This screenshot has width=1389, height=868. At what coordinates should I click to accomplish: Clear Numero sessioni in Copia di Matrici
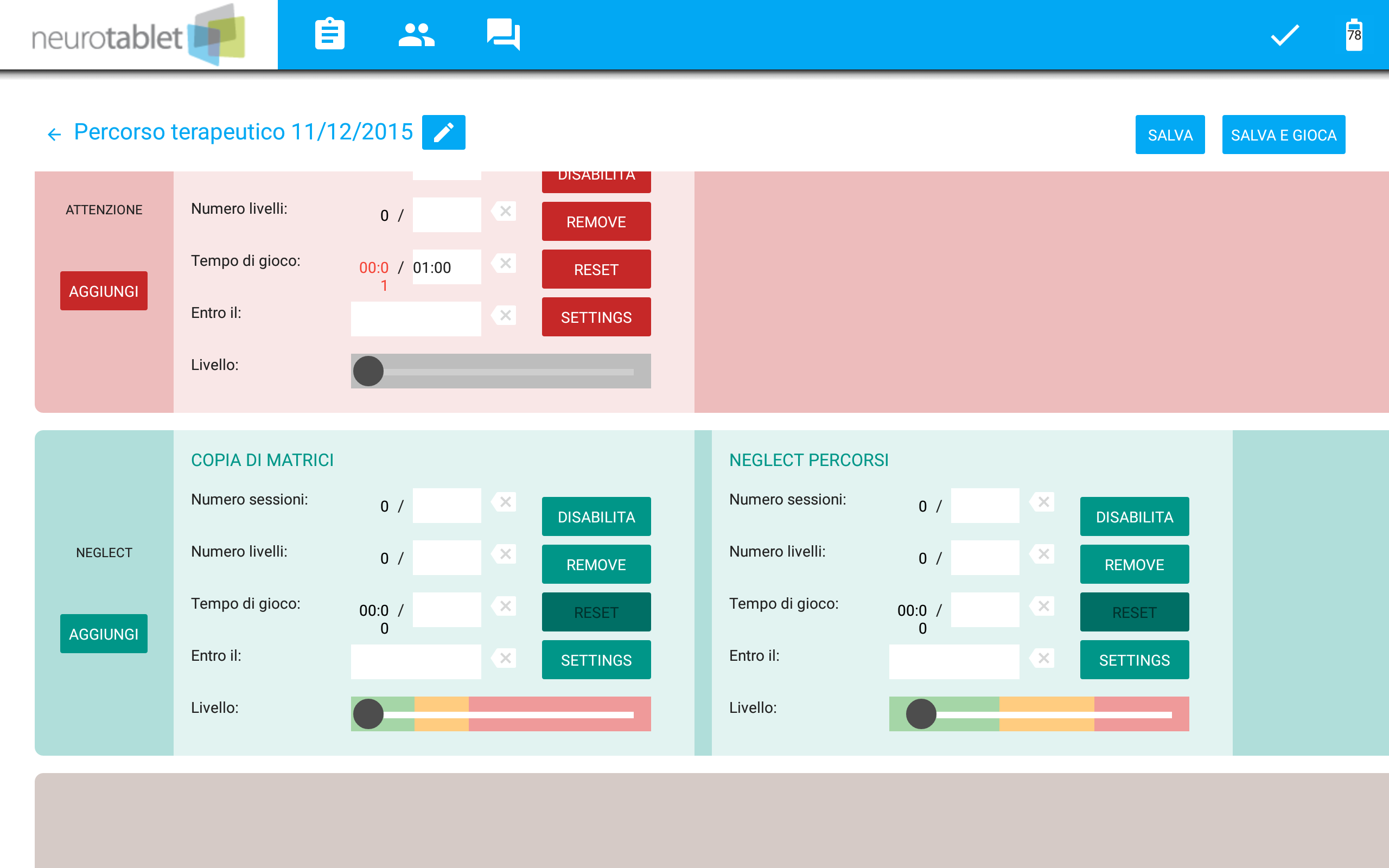pos(505,502)
